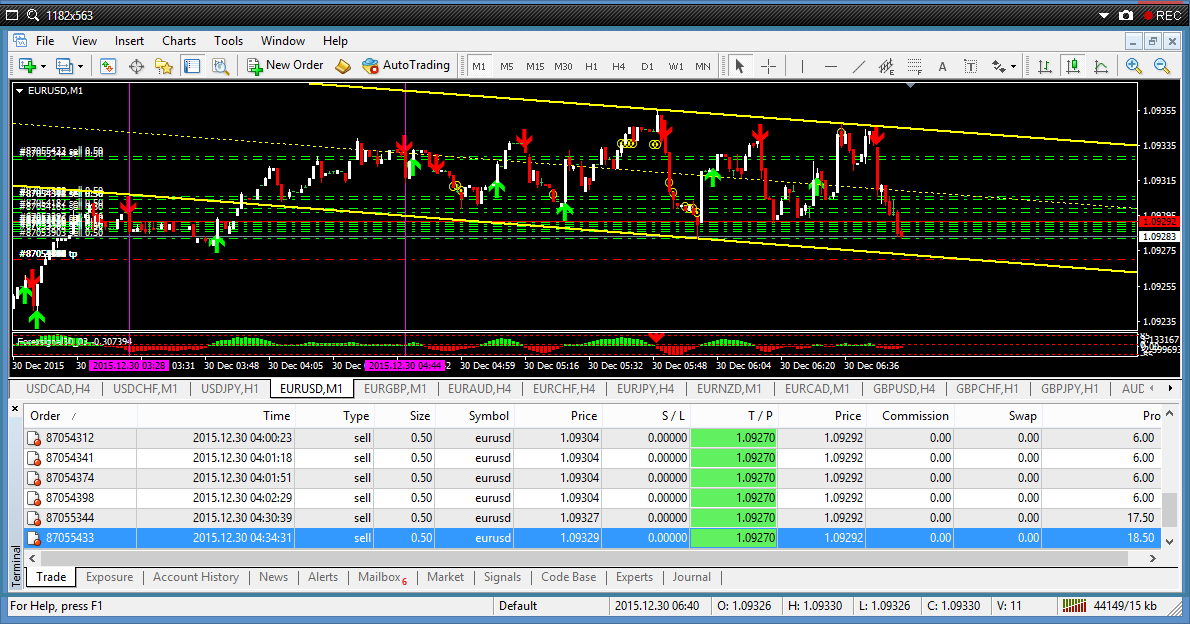
Task: Open the Insert menu
Action: pos(129,41)
